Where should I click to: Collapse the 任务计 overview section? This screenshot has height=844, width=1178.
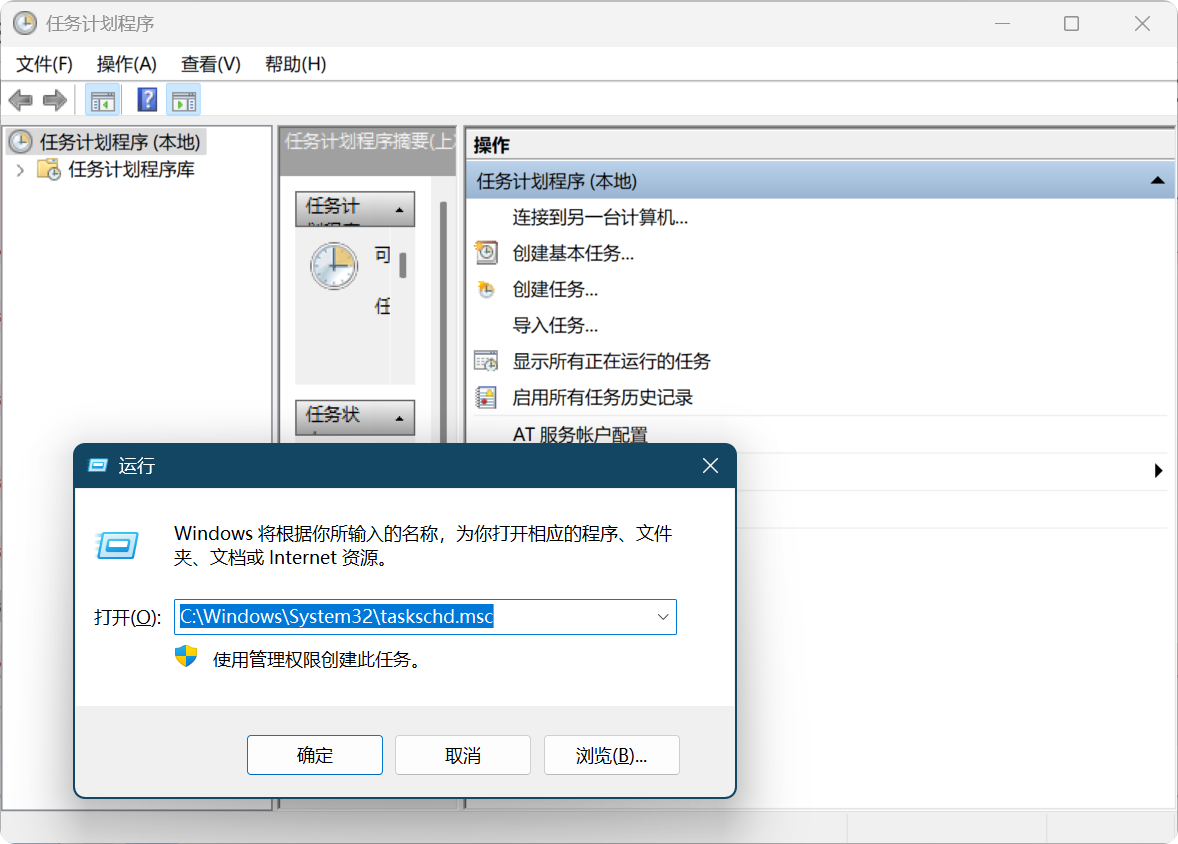[400, 210]
